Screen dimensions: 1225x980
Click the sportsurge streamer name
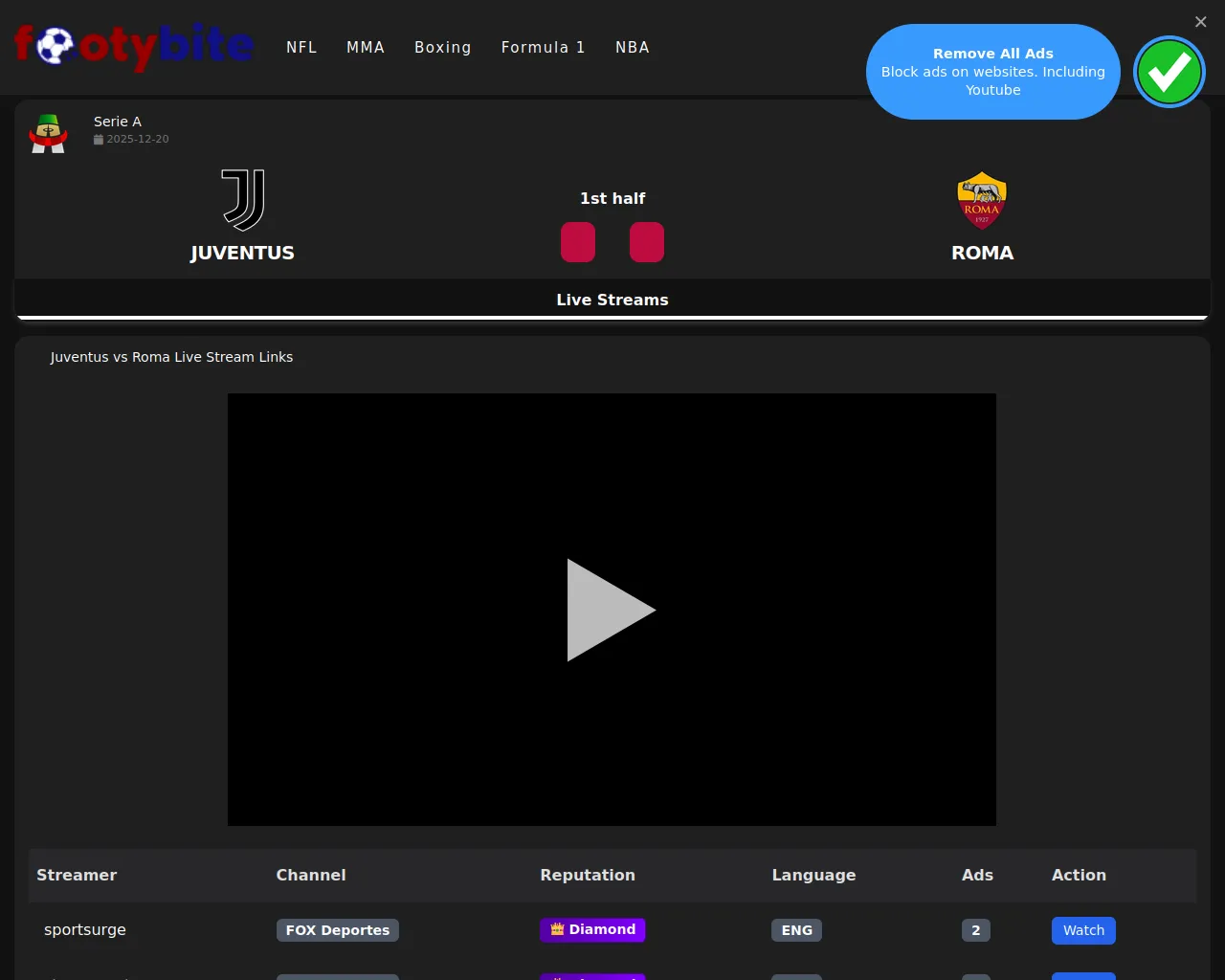[x=85, y=929]
